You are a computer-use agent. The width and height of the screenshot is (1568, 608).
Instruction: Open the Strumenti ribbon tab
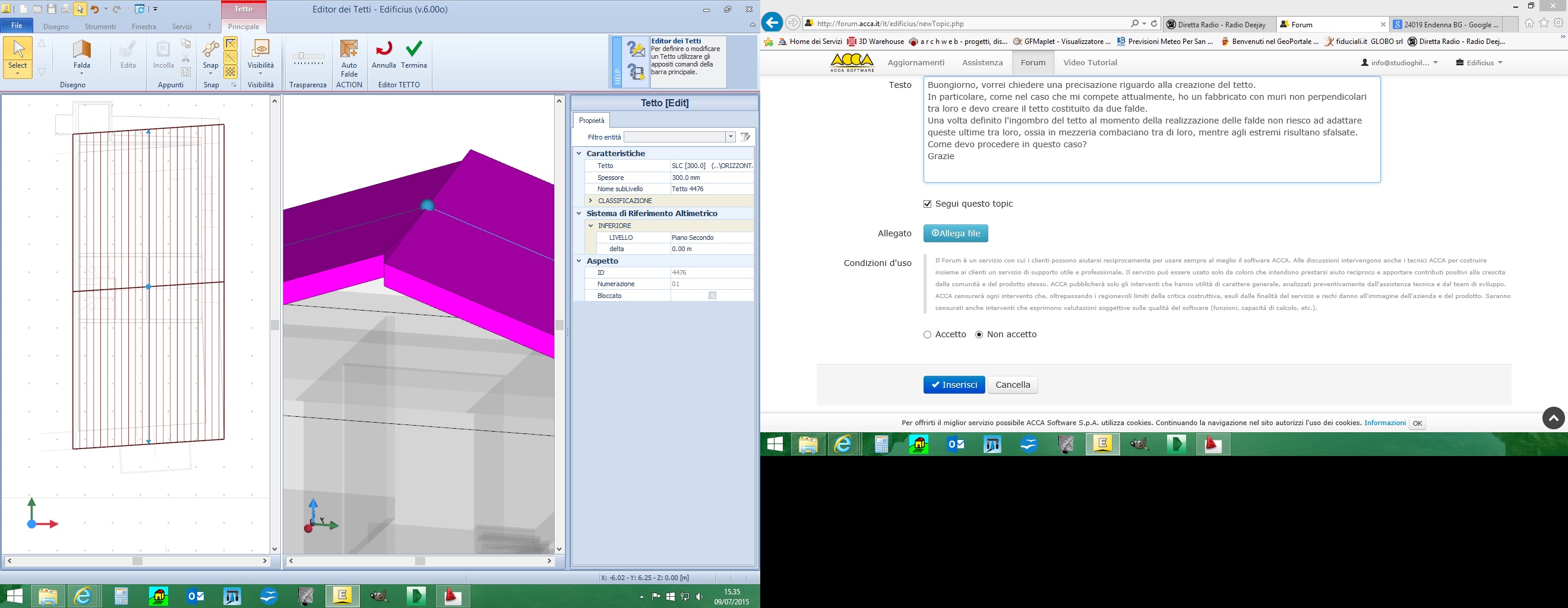coord(100,27)
